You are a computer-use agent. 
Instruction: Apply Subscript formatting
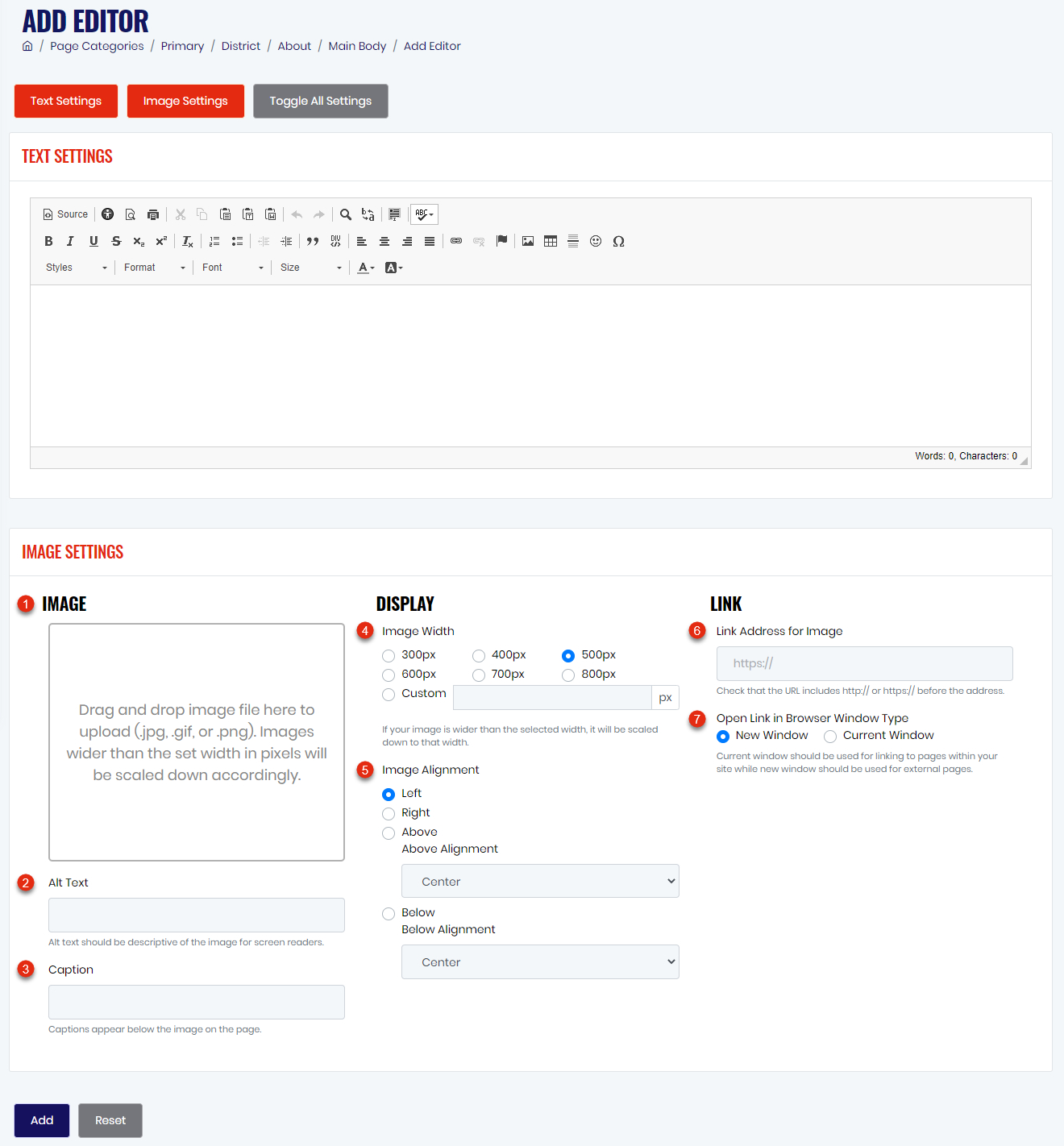point(139,241)
